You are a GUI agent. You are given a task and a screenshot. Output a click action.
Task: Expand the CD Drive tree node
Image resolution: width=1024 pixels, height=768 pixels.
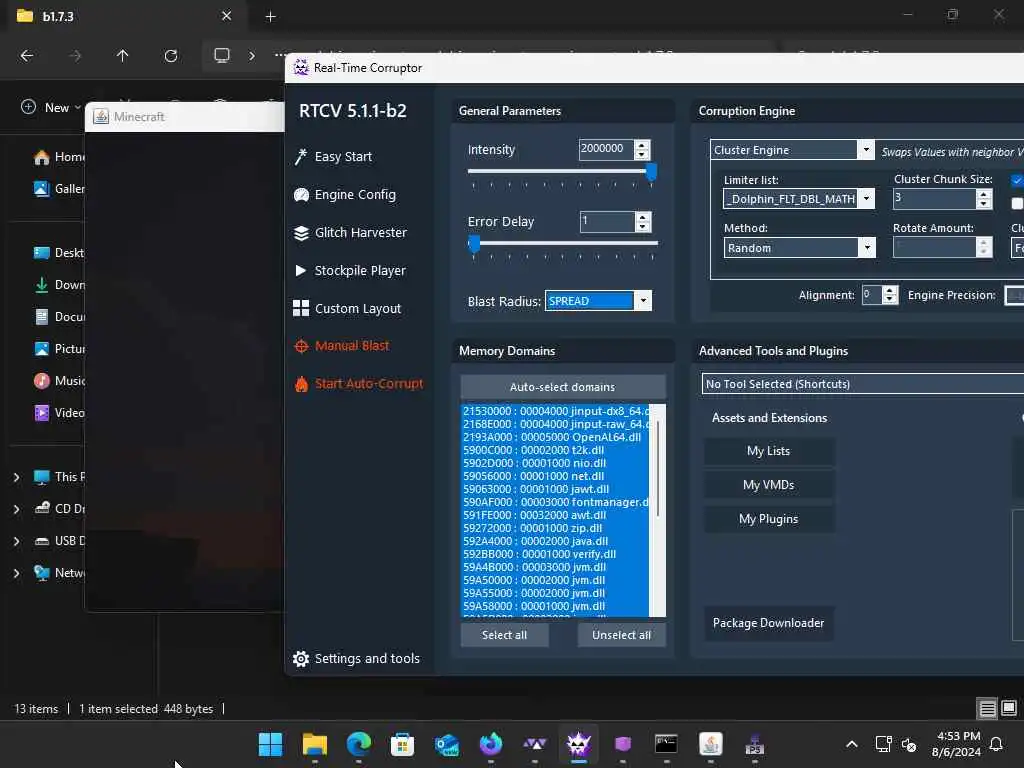(16, 509)
